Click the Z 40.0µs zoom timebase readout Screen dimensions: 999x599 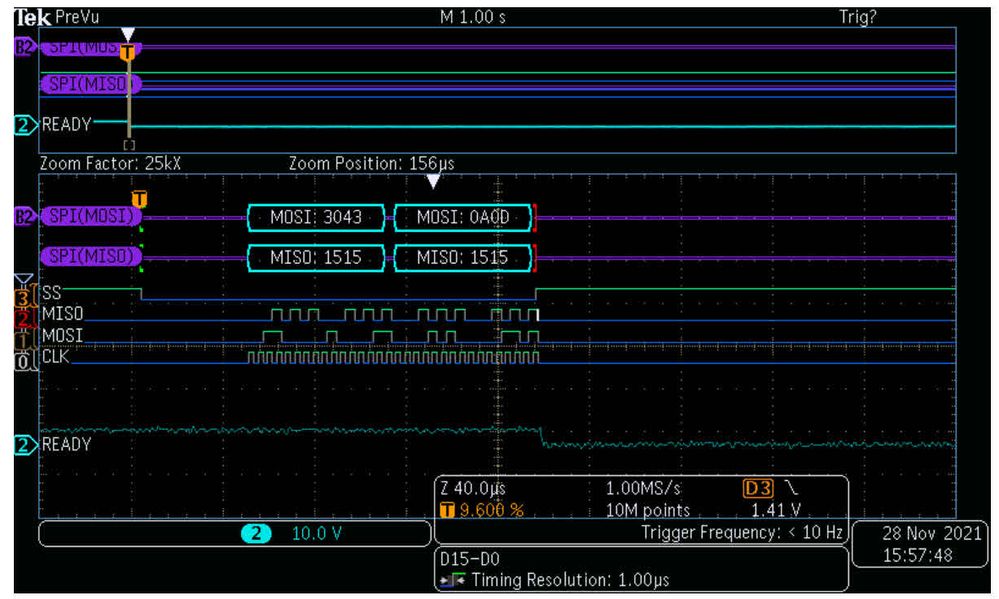tap(473, 489)
